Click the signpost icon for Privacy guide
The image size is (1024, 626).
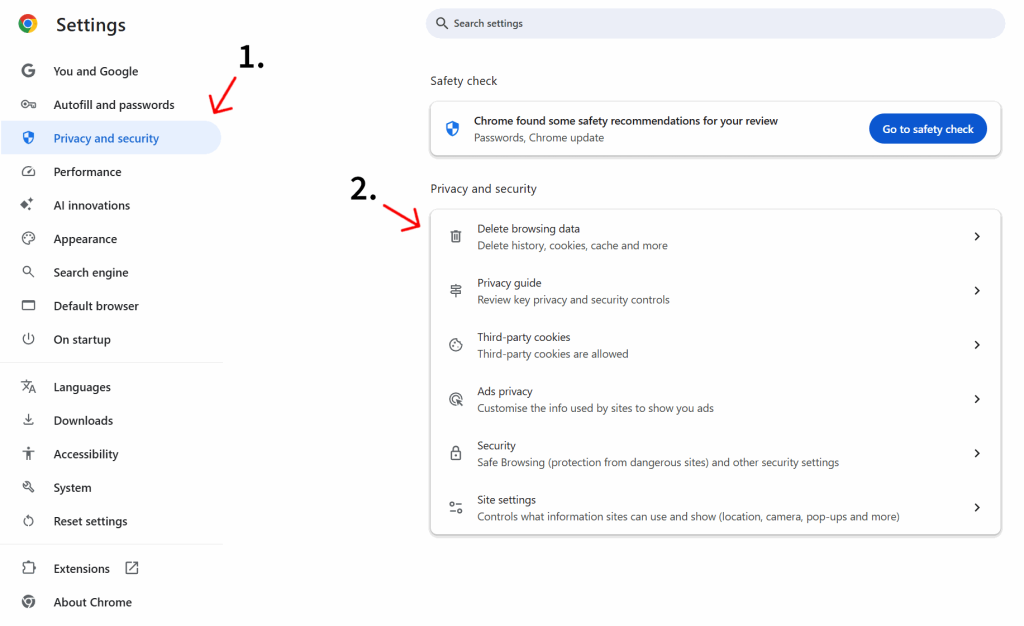click(x=456, y=290)
